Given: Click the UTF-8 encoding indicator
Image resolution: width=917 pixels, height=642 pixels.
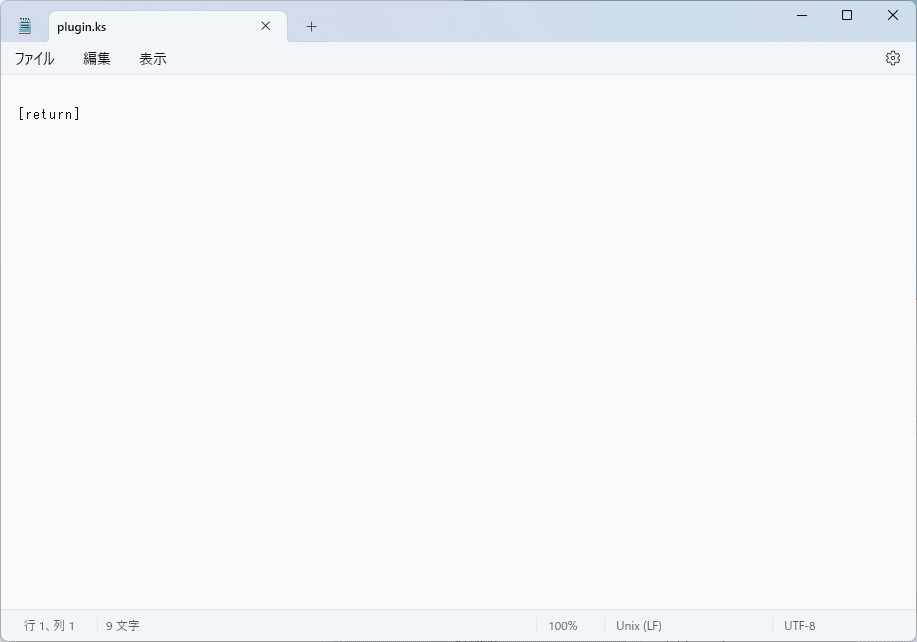Looking at the screenshot, I should pyautogui.click(x=799, y=626).
